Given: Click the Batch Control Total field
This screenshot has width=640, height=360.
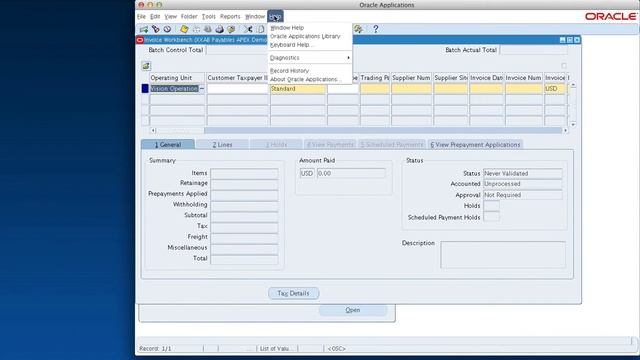Looking at the screenshot, I should coord(238,50).
